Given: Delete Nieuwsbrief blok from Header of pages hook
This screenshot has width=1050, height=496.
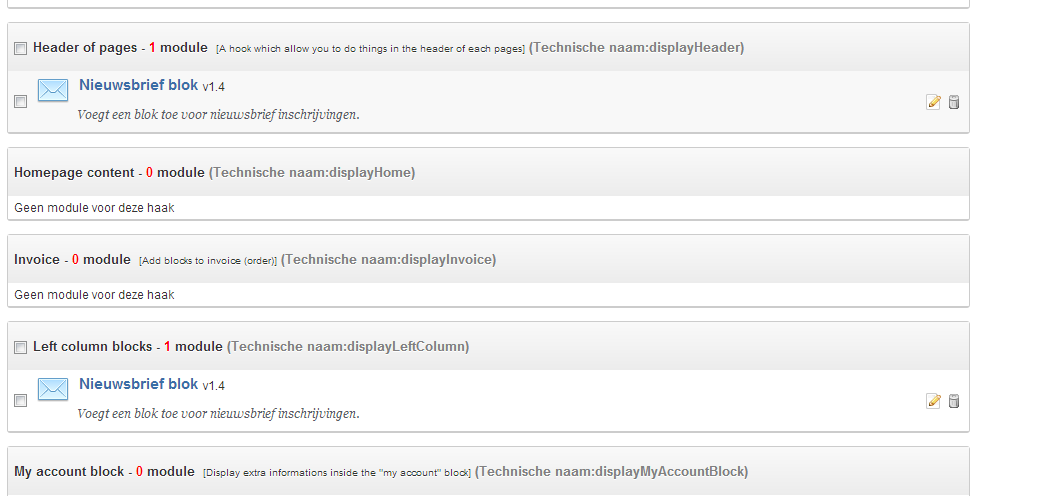Looking at the screenshot, I should click(x=954, y=102).
